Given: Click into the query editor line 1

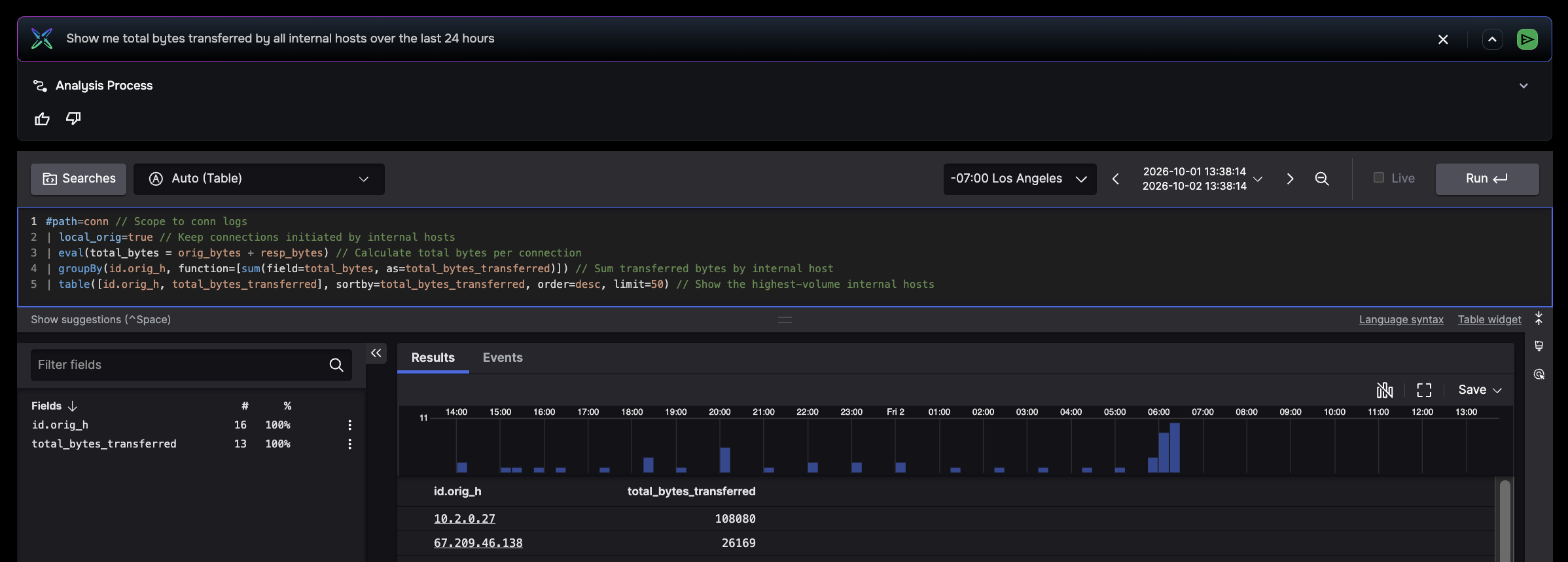Looking at the screenshot, I should pos(785,221).
